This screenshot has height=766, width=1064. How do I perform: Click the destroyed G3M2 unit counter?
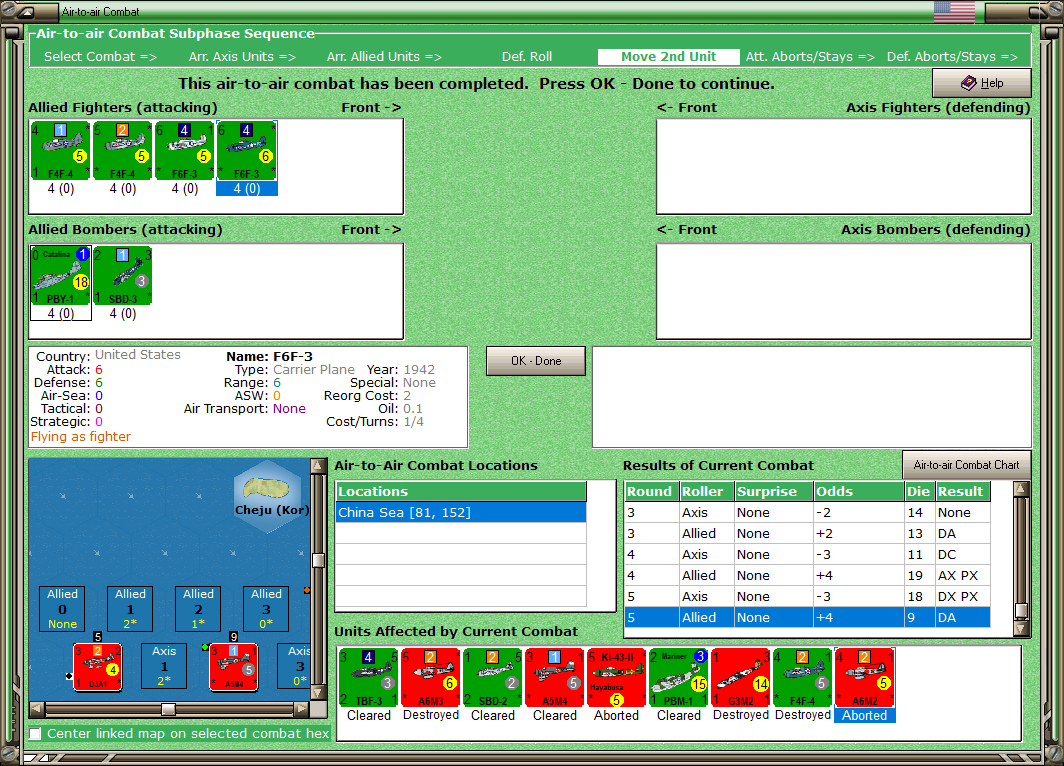[741, 678]
